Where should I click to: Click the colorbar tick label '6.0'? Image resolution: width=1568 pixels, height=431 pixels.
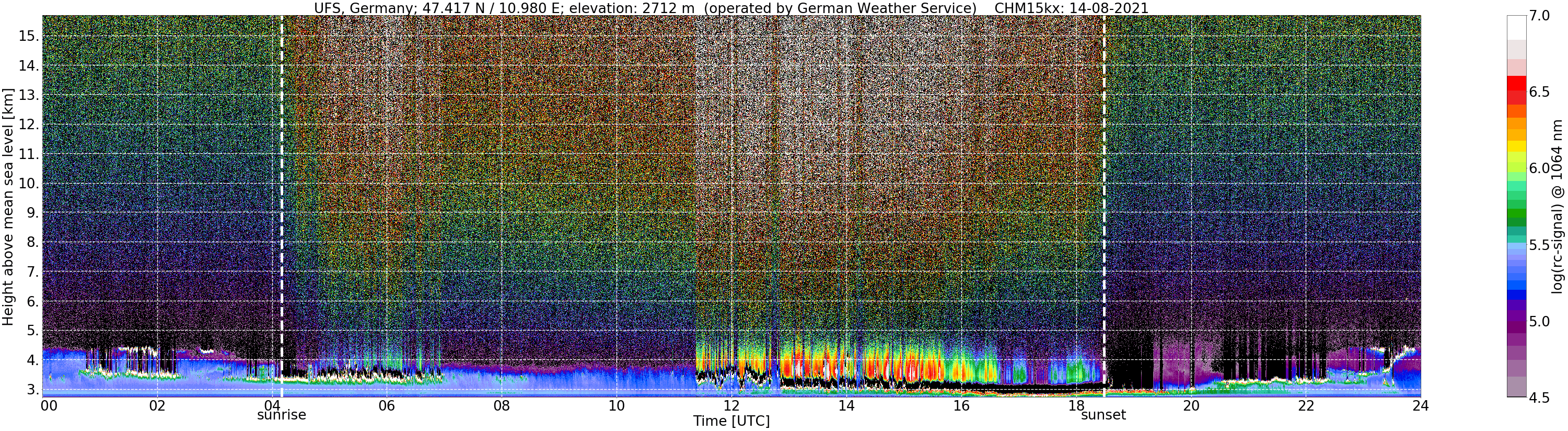(1539, 168)
